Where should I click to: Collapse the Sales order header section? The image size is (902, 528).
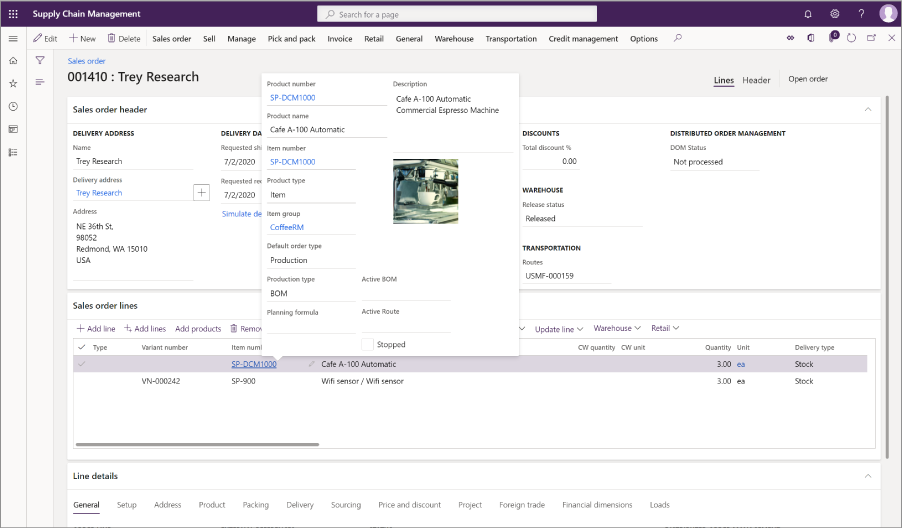867,109
